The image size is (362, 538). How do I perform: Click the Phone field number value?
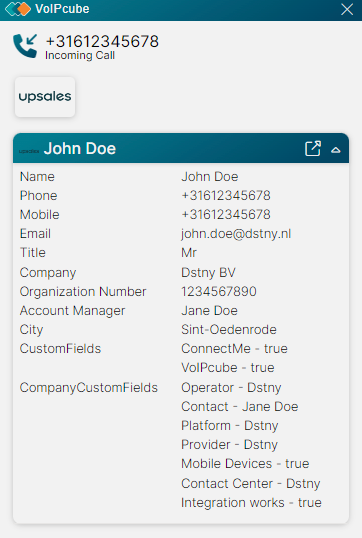click(226, 196)
